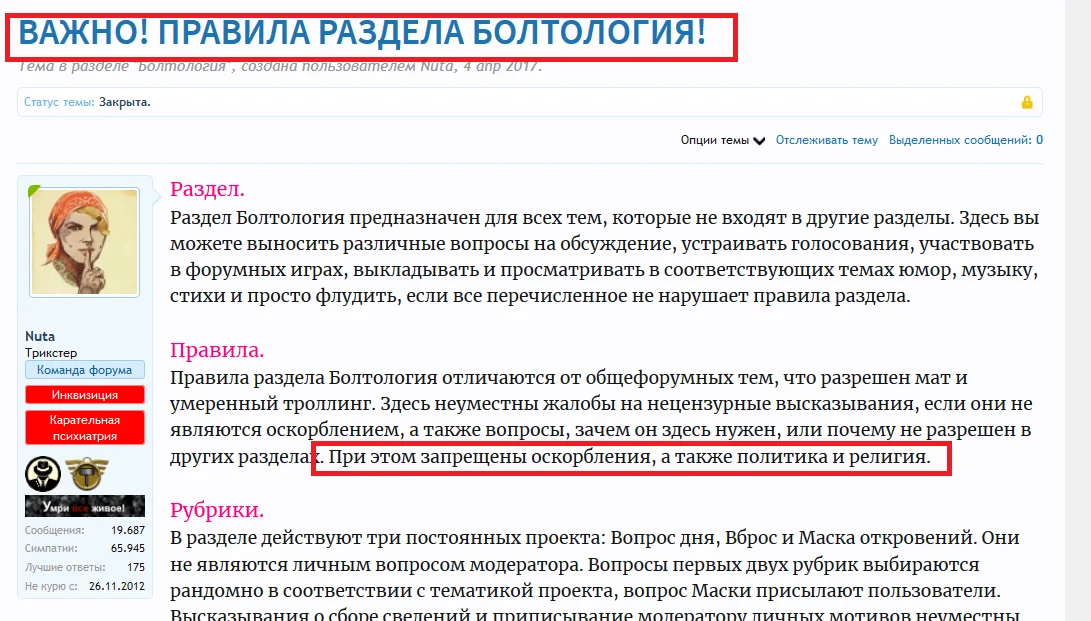The height and width of the screenshot is (621, 1091).
Task: Click the chevron arrow next to 'Опции темы'
Action: coord(761,140)
